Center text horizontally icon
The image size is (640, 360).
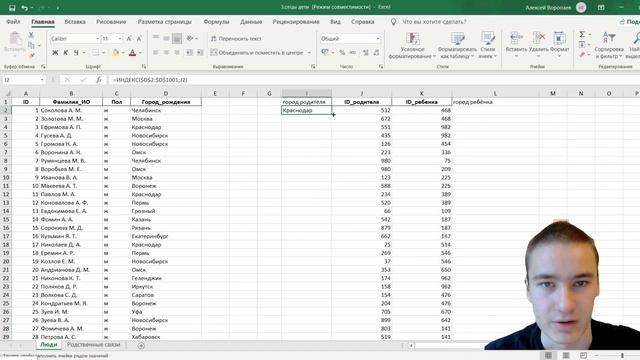tap(167, 53)
